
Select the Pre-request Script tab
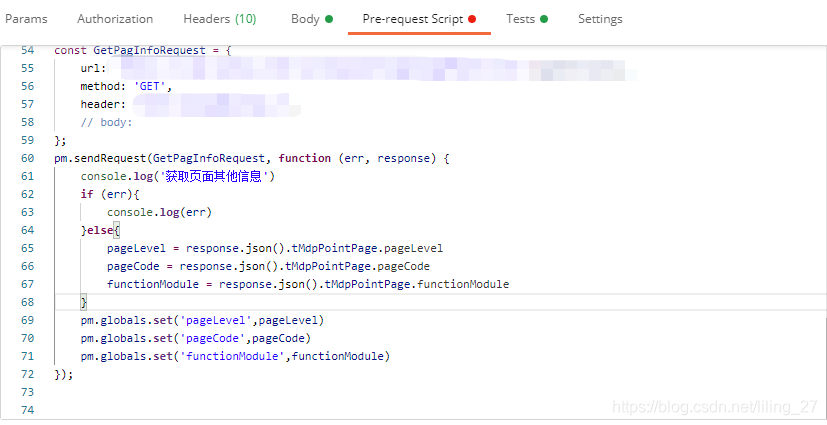pyautogui.click(x=419, y=19)
